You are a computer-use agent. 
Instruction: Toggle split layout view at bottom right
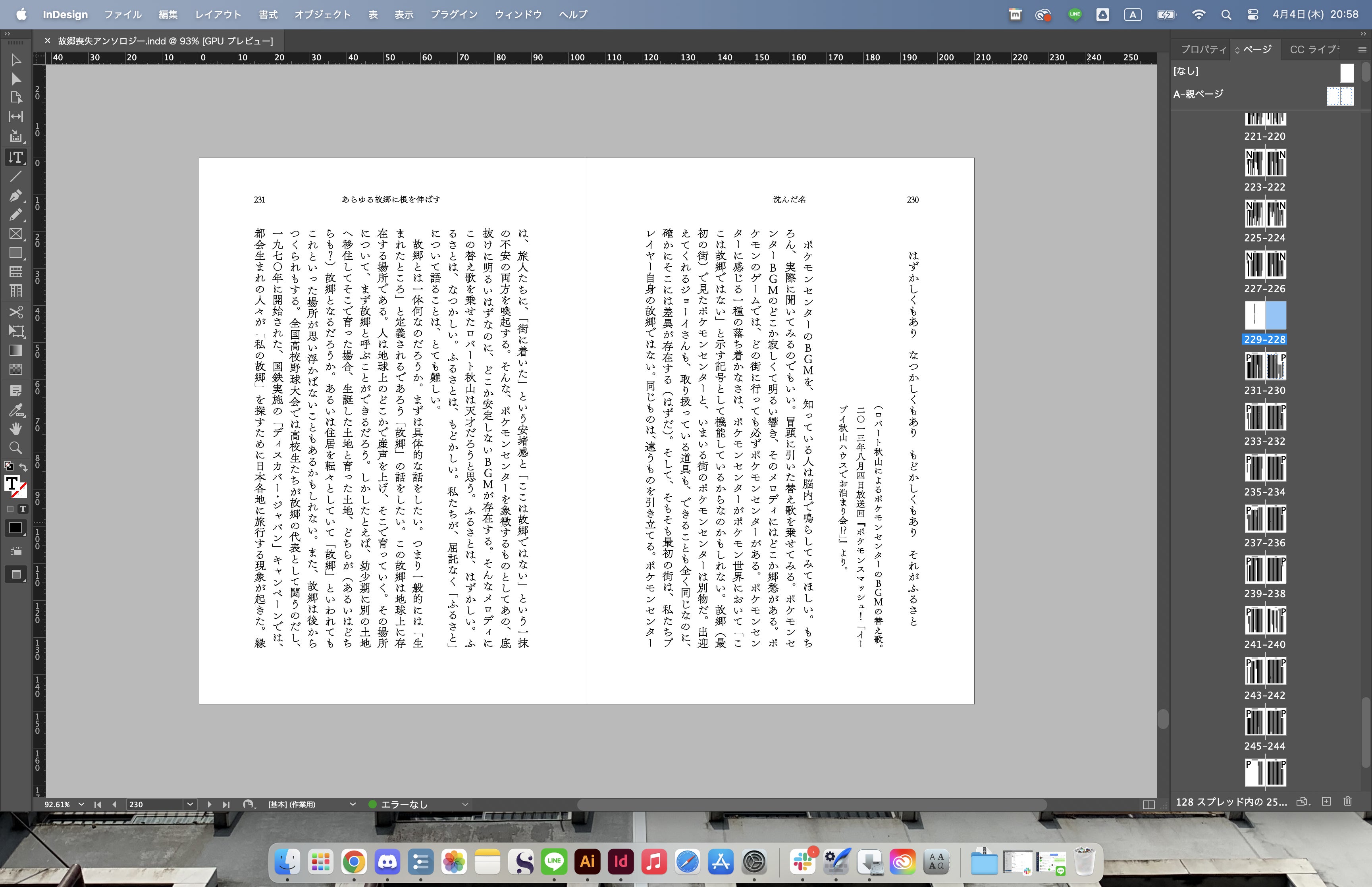1148,805
